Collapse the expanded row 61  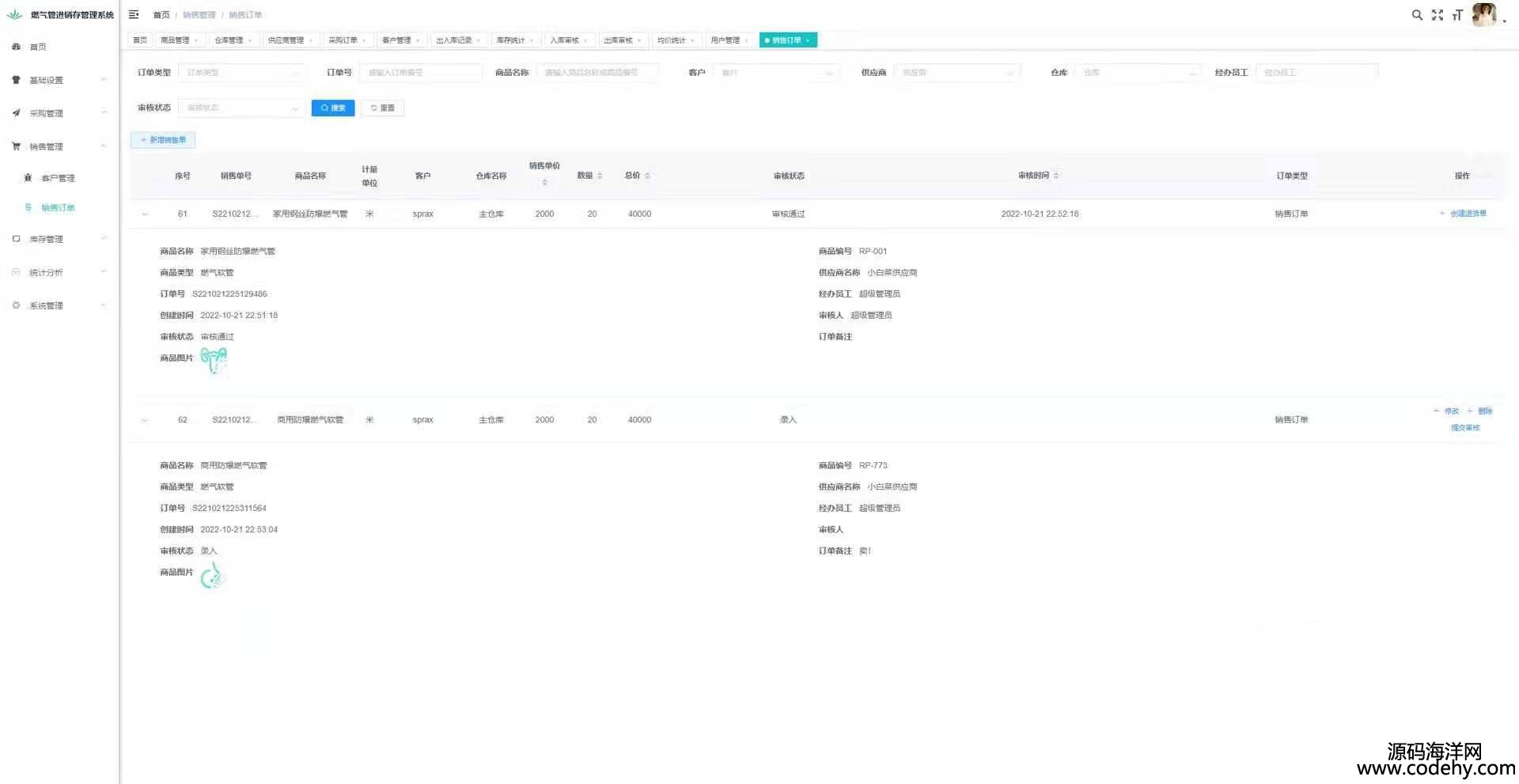(x=145, y=214)
